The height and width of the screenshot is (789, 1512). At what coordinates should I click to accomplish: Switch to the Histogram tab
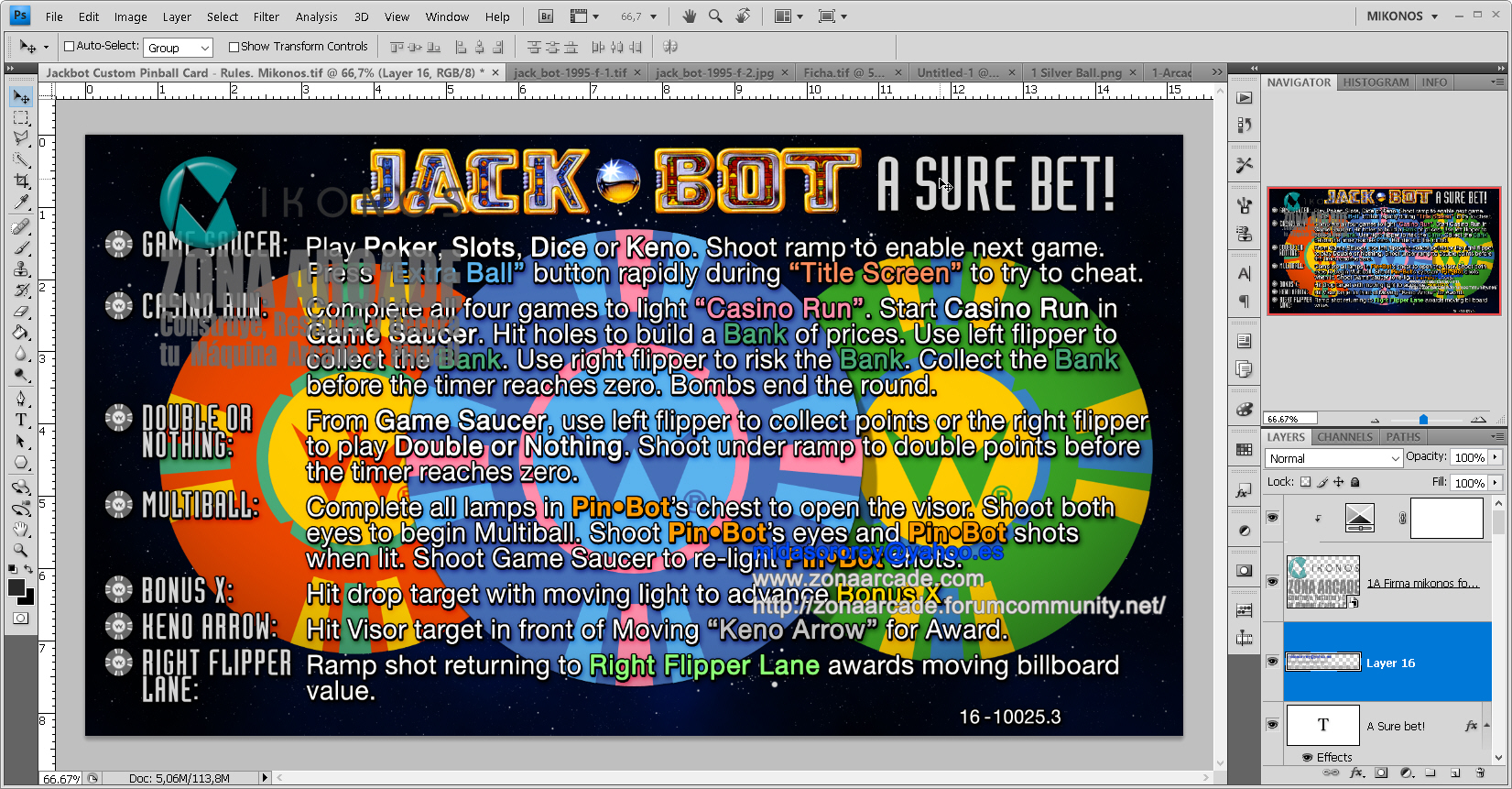pyautogui.click(x=1376, y=82)
